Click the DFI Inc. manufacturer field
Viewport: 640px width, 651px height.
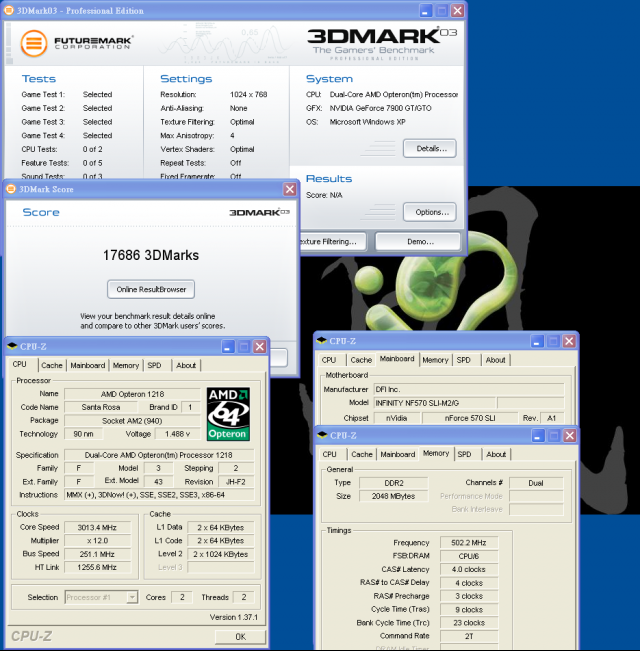point(469,389)
